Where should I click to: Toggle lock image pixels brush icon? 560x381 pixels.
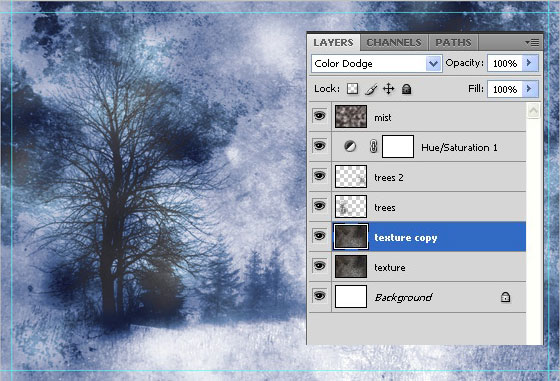pos(371,89)
